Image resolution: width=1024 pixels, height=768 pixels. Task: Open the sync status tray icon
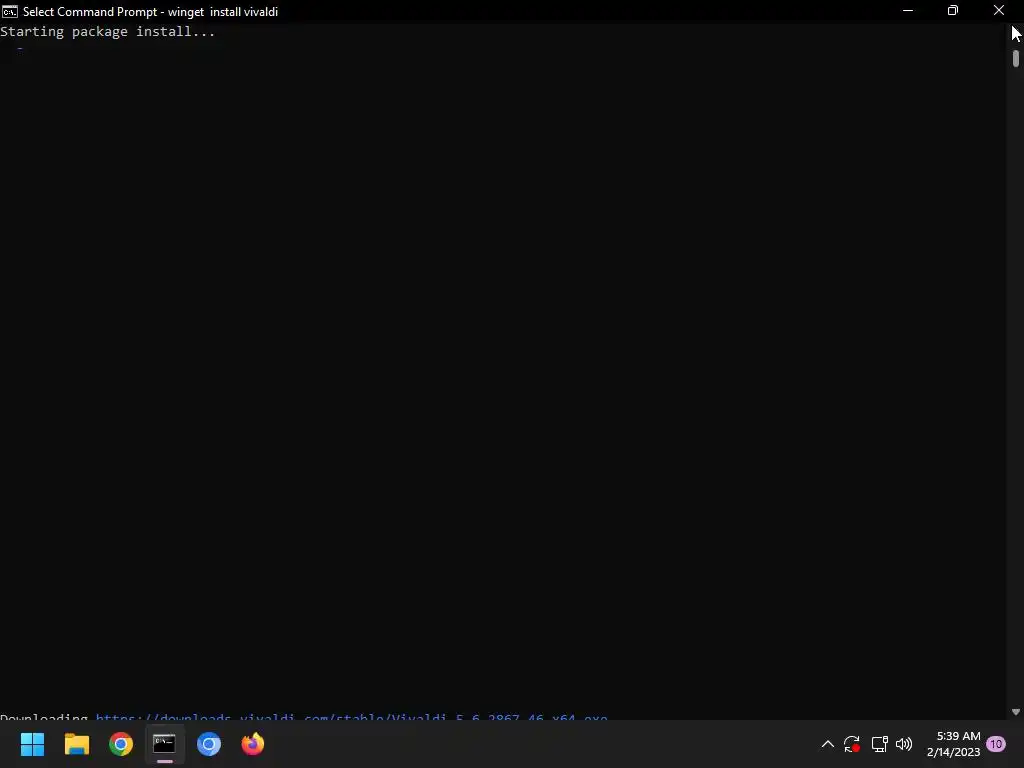[x=852, y=744]
